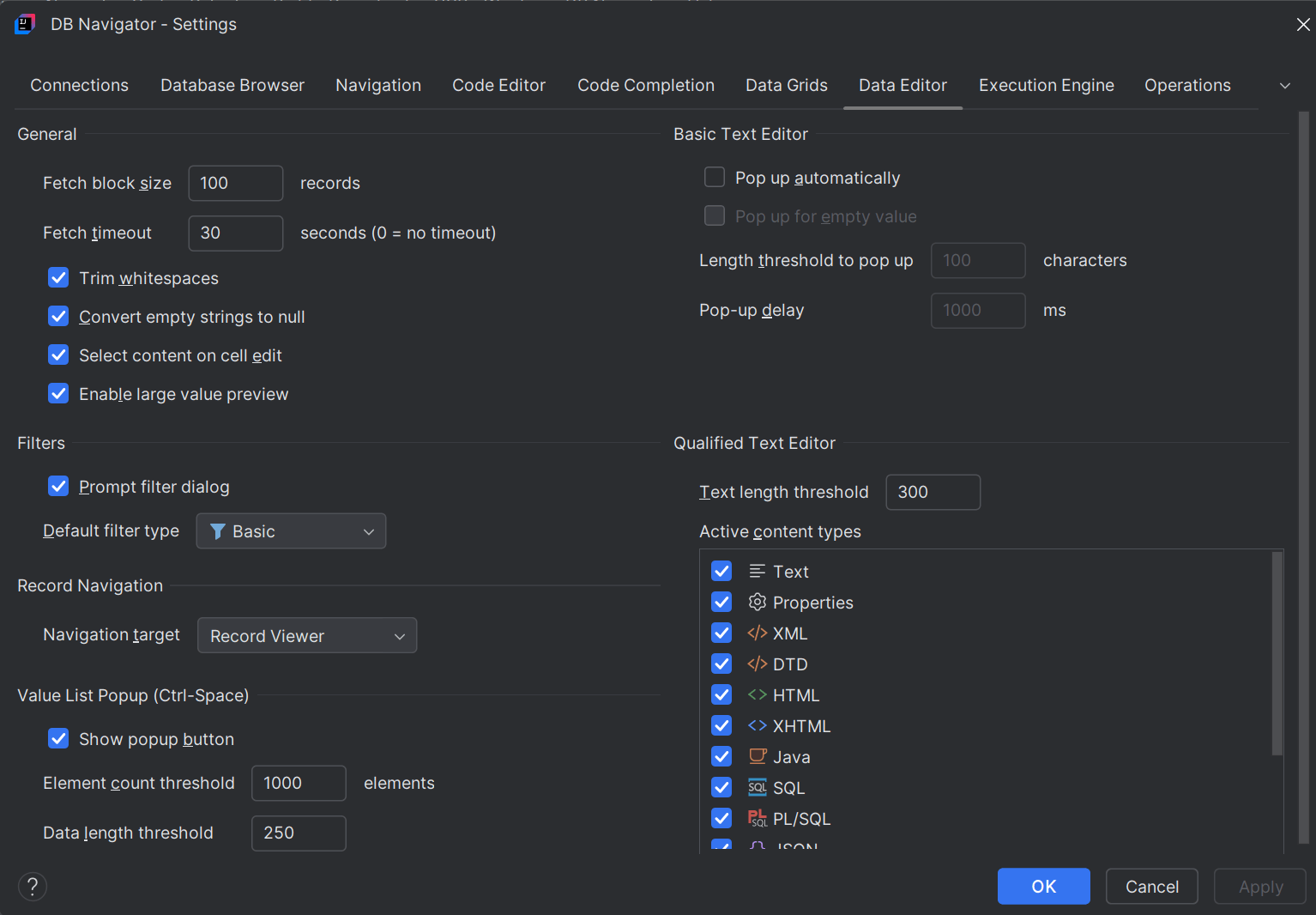Click the DB Navigator application icon
The width and height of the screenshot is (1316, 915).
point(25,24)
